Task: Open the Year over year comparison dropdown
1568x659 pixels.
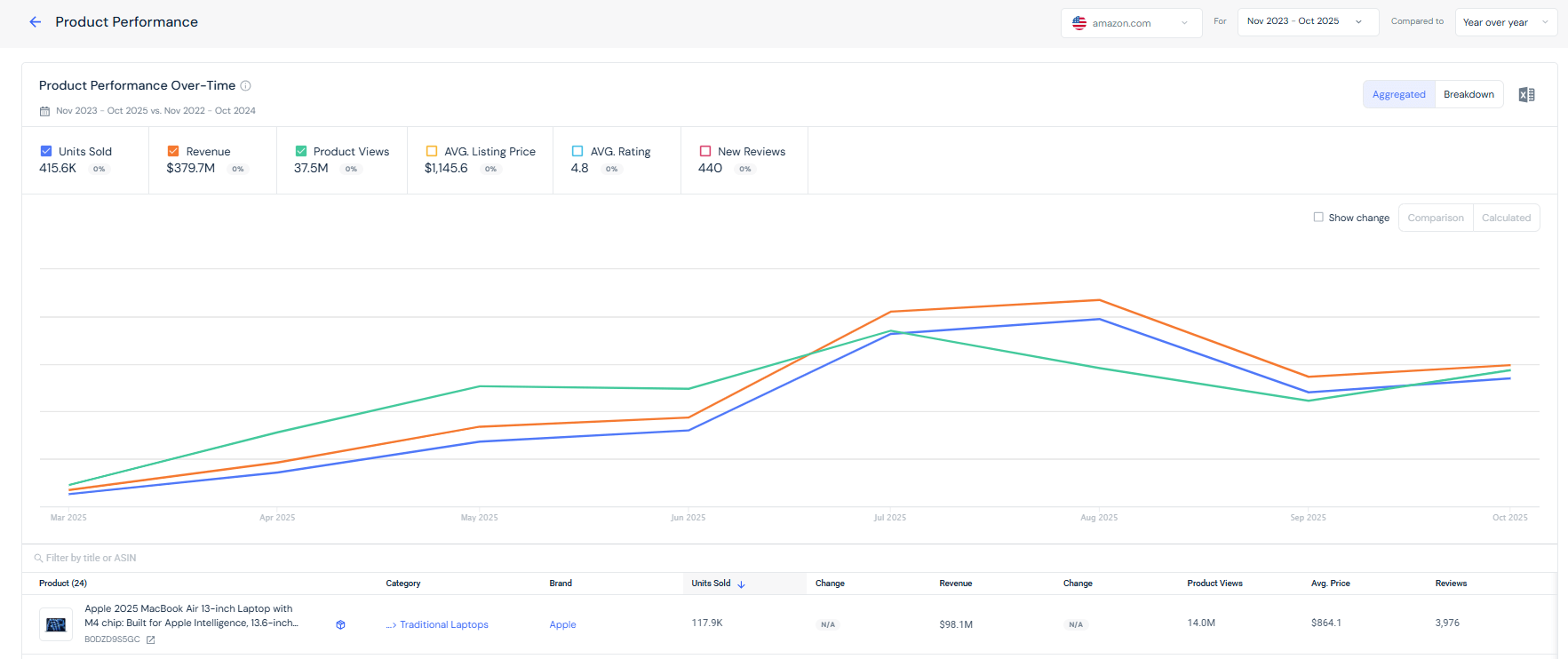Action: coord(1506,22)
